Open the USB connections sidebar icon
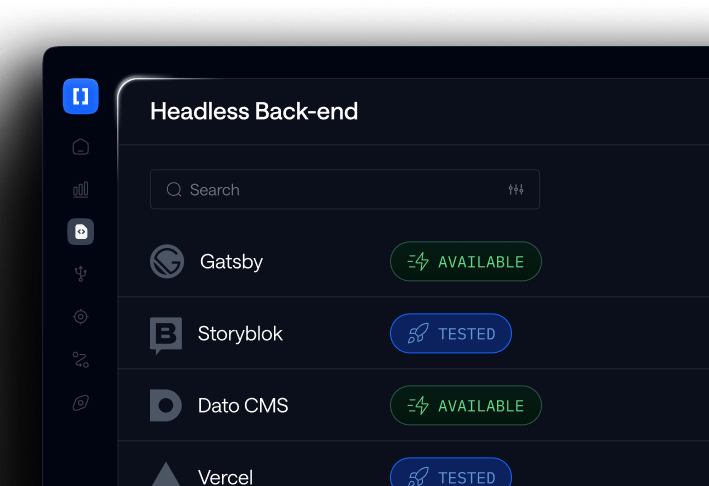Image resolution: width=709 pixels, height=486 pixels. [80, 274]
